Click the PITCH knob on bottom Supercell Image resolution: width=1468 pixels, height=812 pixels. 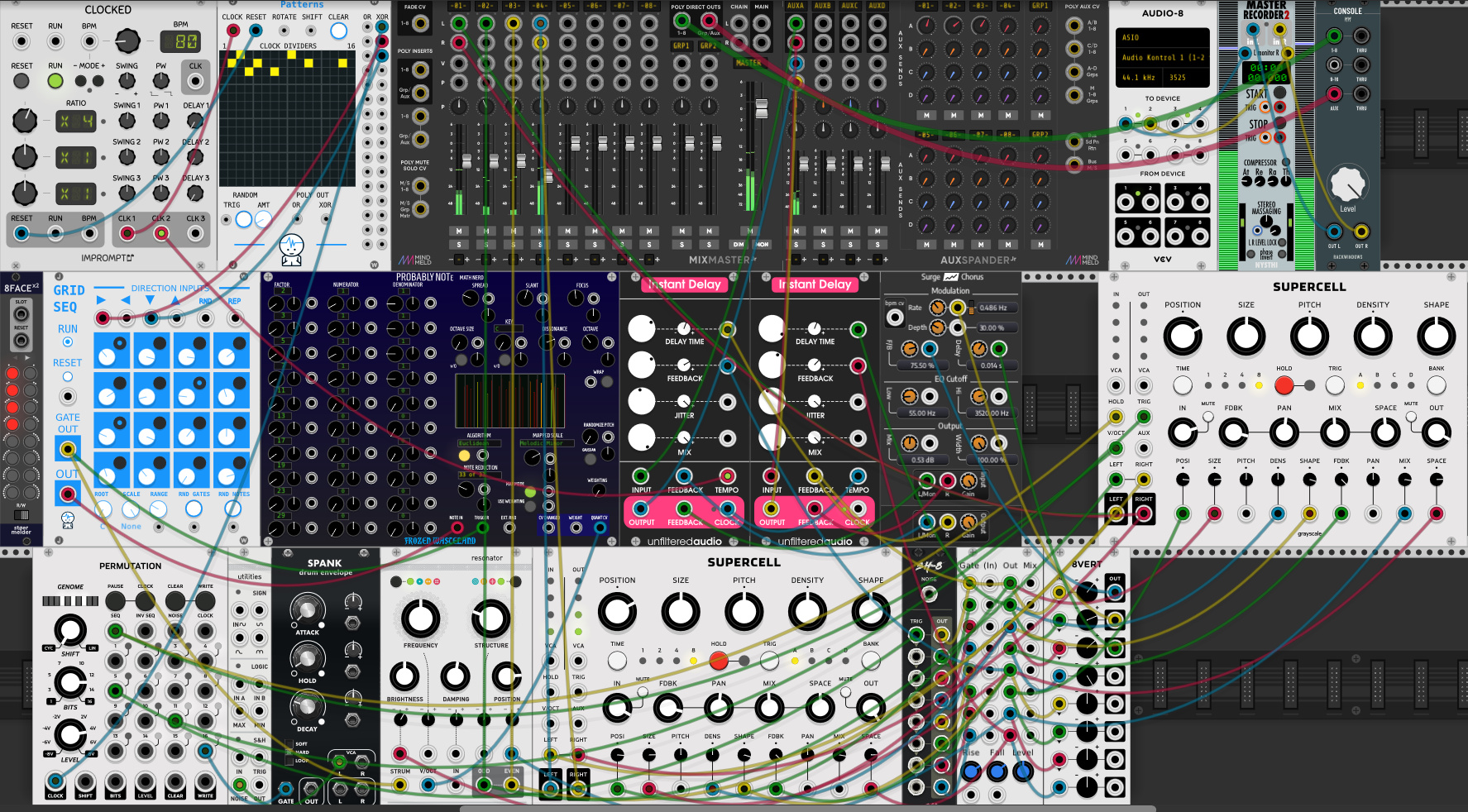pos(744,612)
